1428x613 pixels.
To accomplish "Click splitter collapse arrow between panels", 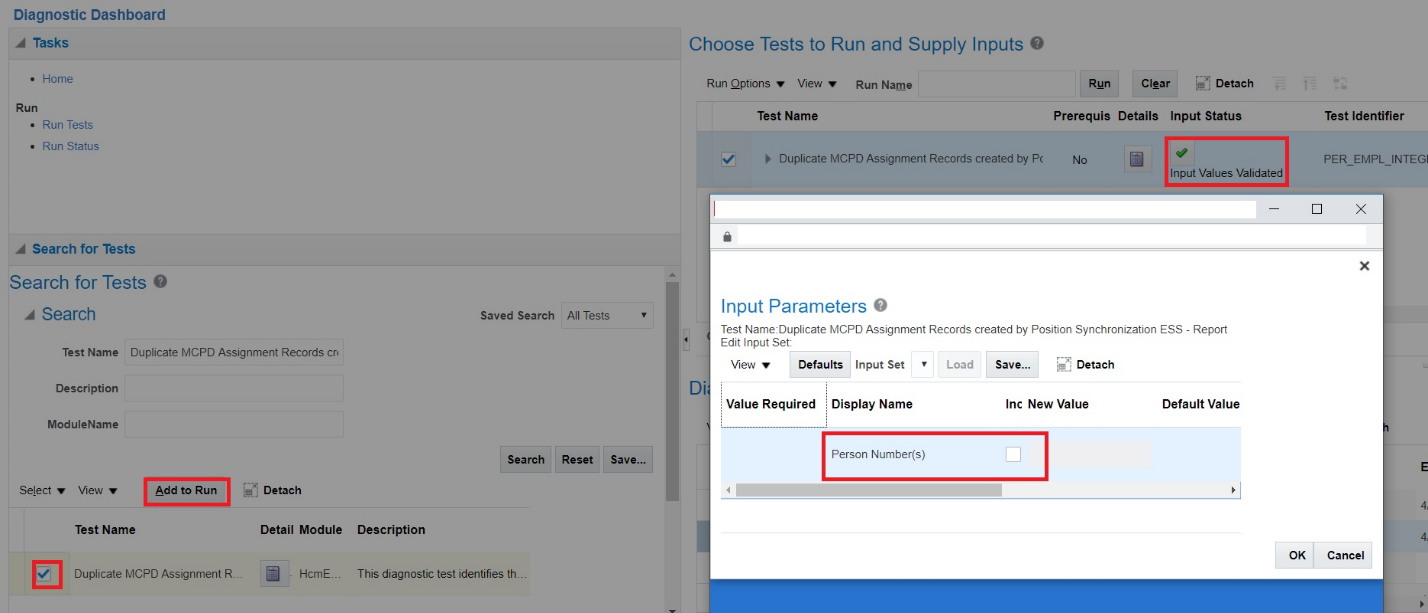I will 685,340.
